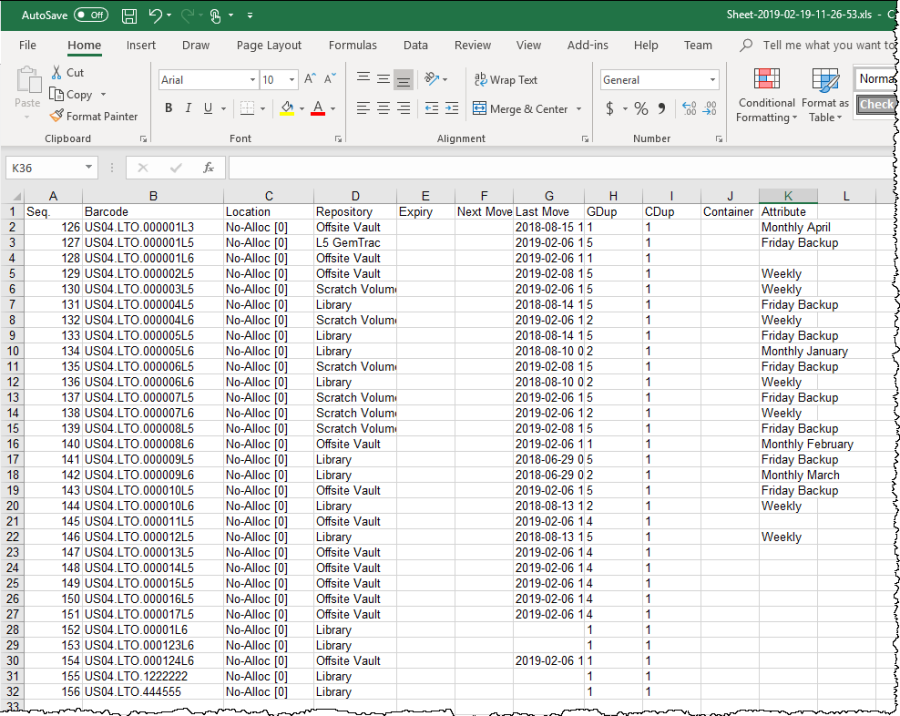Apply the Normal cell style
The height and width of the screenshot is (716, 900).
pos(876,79)
